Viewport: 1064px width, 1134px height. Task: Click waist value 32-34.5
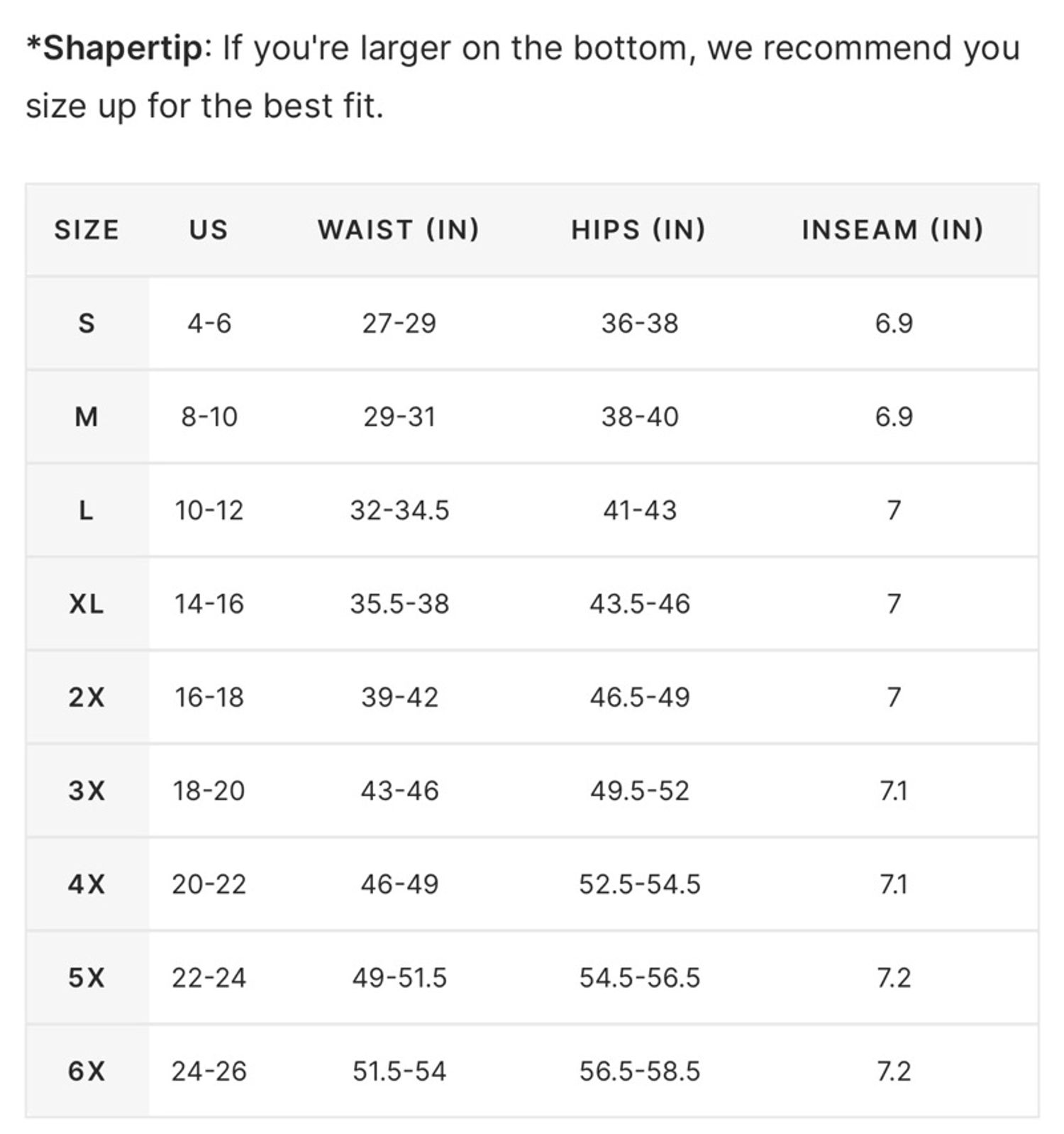(x=399, y=510)
